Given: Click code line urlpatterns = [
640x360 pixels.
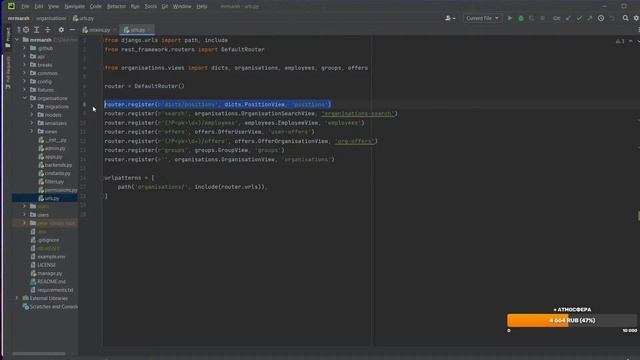Looking at the screenshot, I should 129,178.
